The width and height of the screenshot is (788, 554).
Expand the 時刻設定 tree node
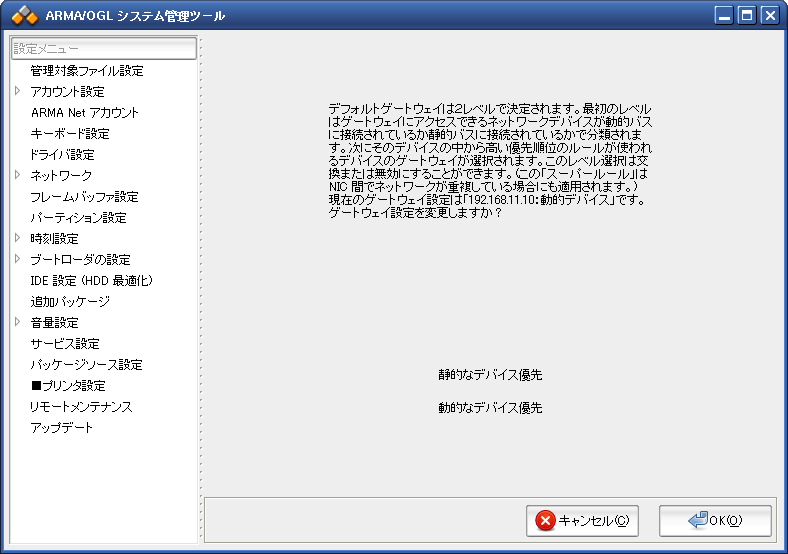[17, 238]
